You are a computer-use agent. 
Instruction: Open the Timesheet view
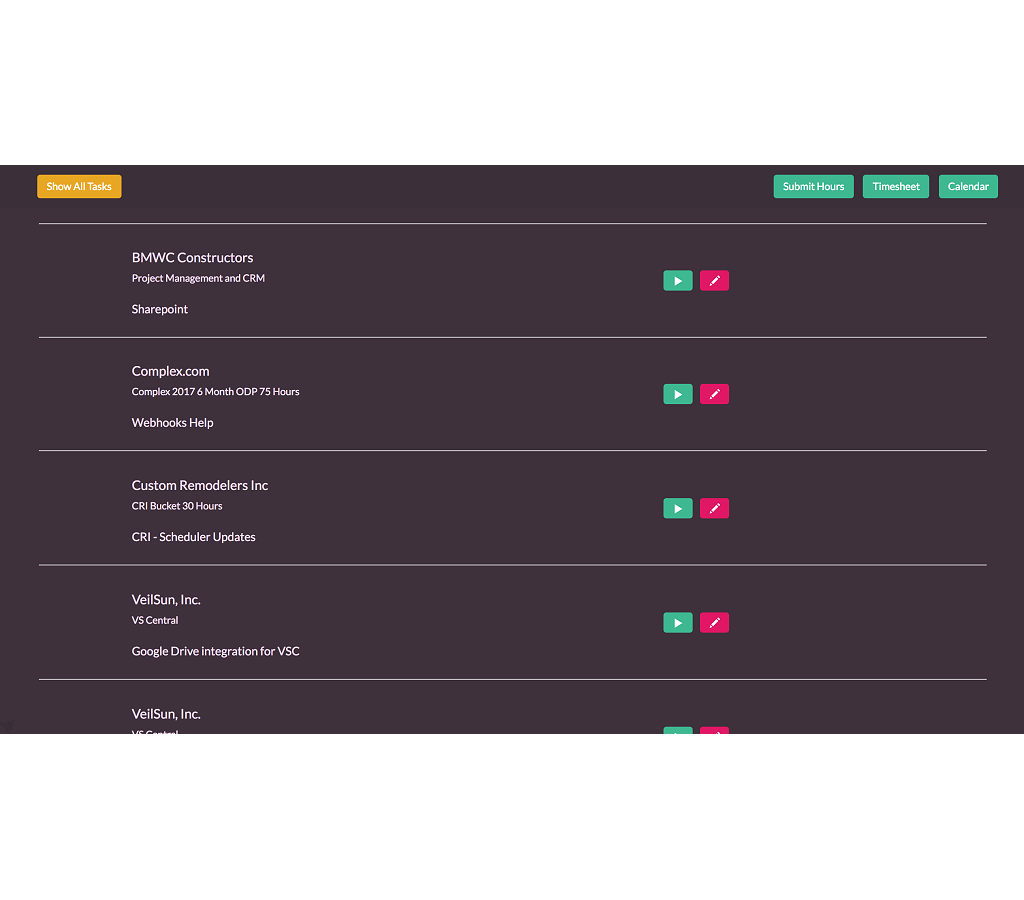point(896,187)
